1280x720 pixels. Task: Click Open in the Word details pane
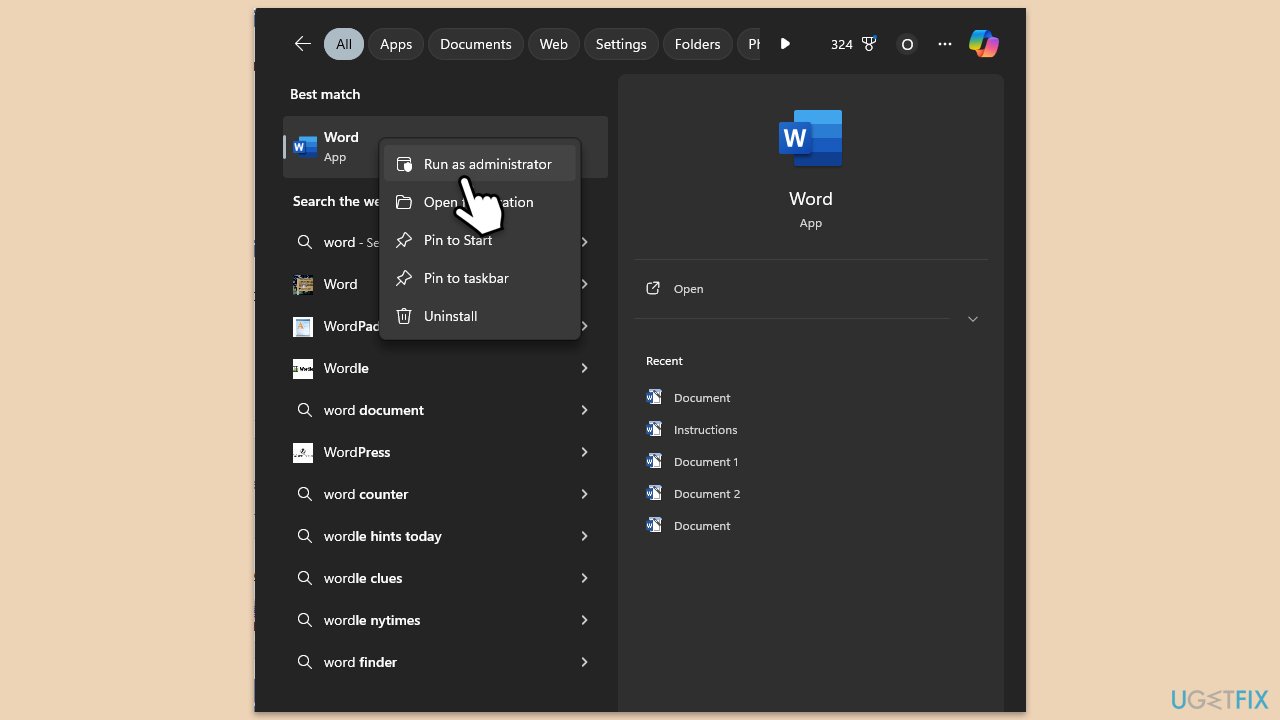[x=688, y=289]
